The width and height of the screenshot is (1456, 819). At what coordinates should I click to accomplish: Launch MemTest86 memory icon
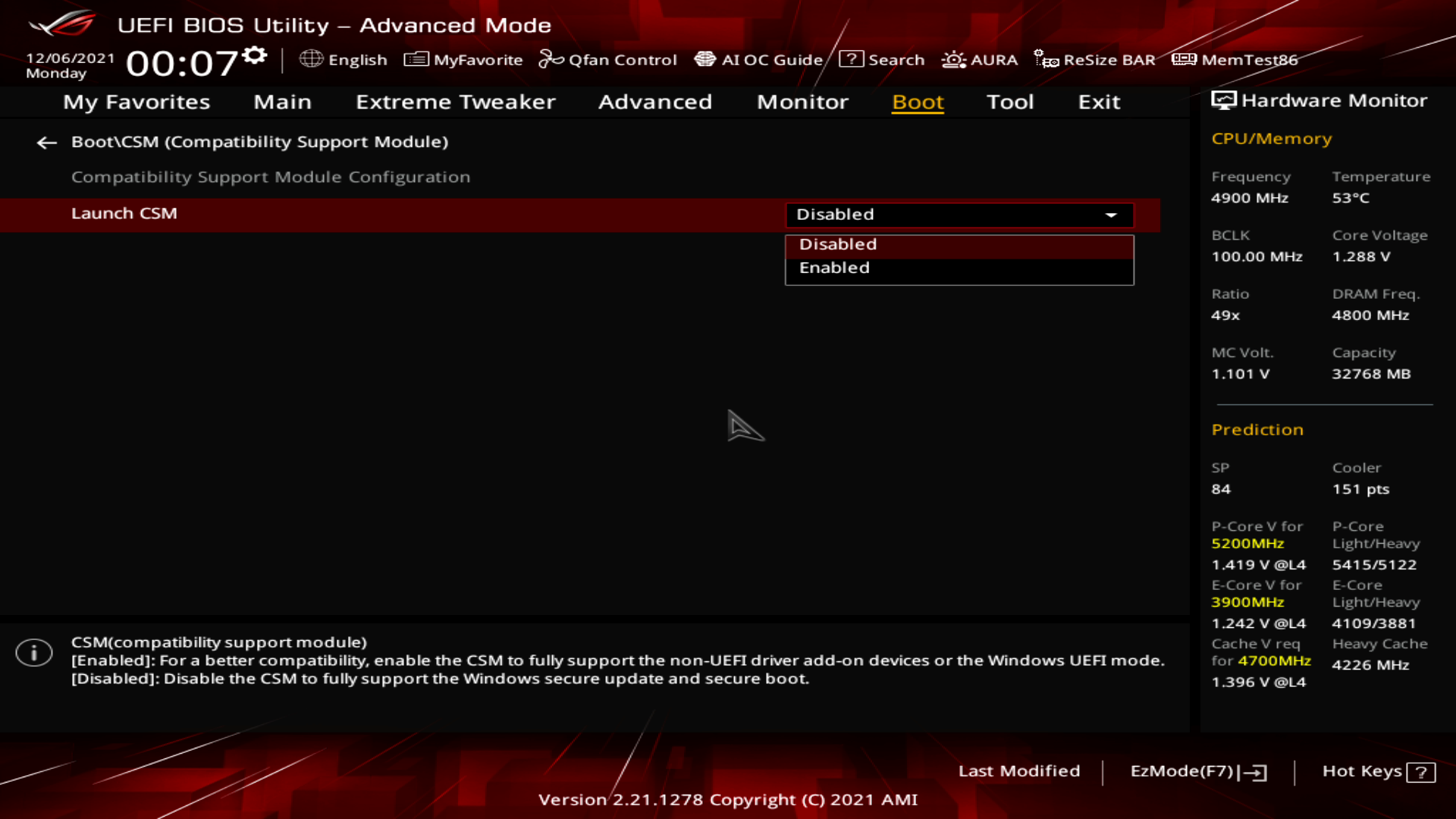(1184, 59)
